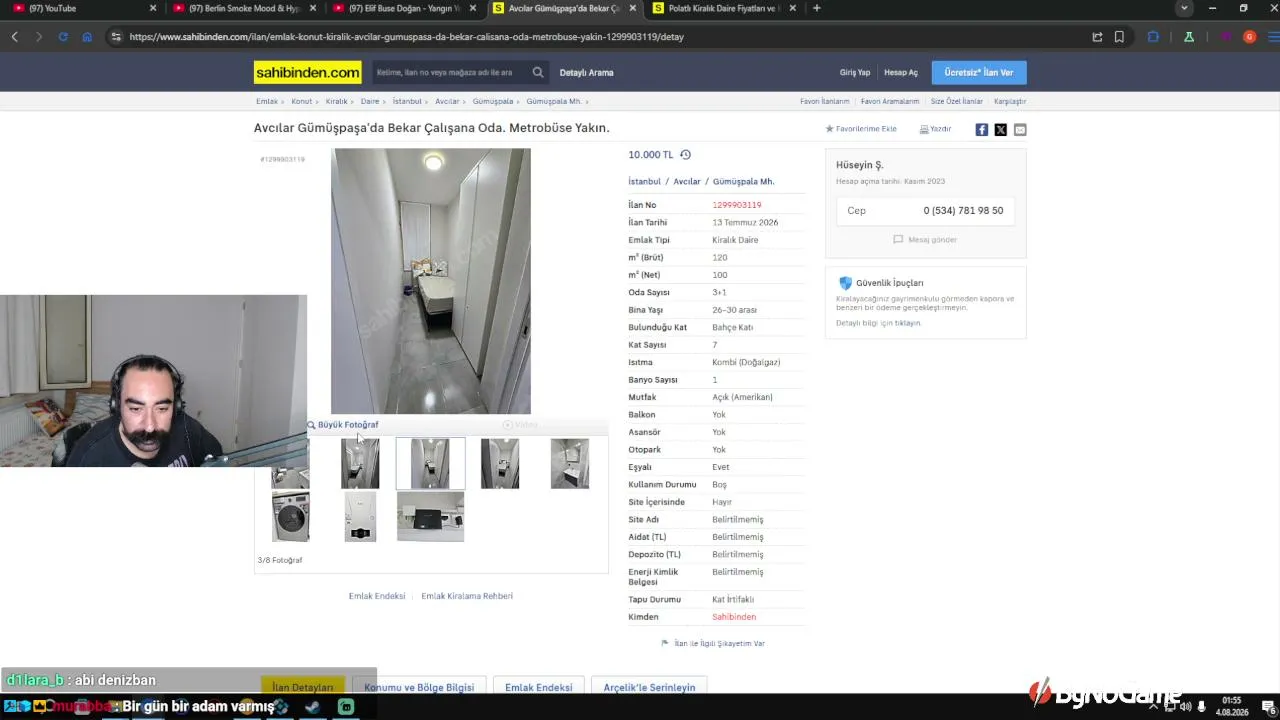Click the Yazdır print icon link
The height and width of the screenshot is (720, 1280).
tap(935, 129)
